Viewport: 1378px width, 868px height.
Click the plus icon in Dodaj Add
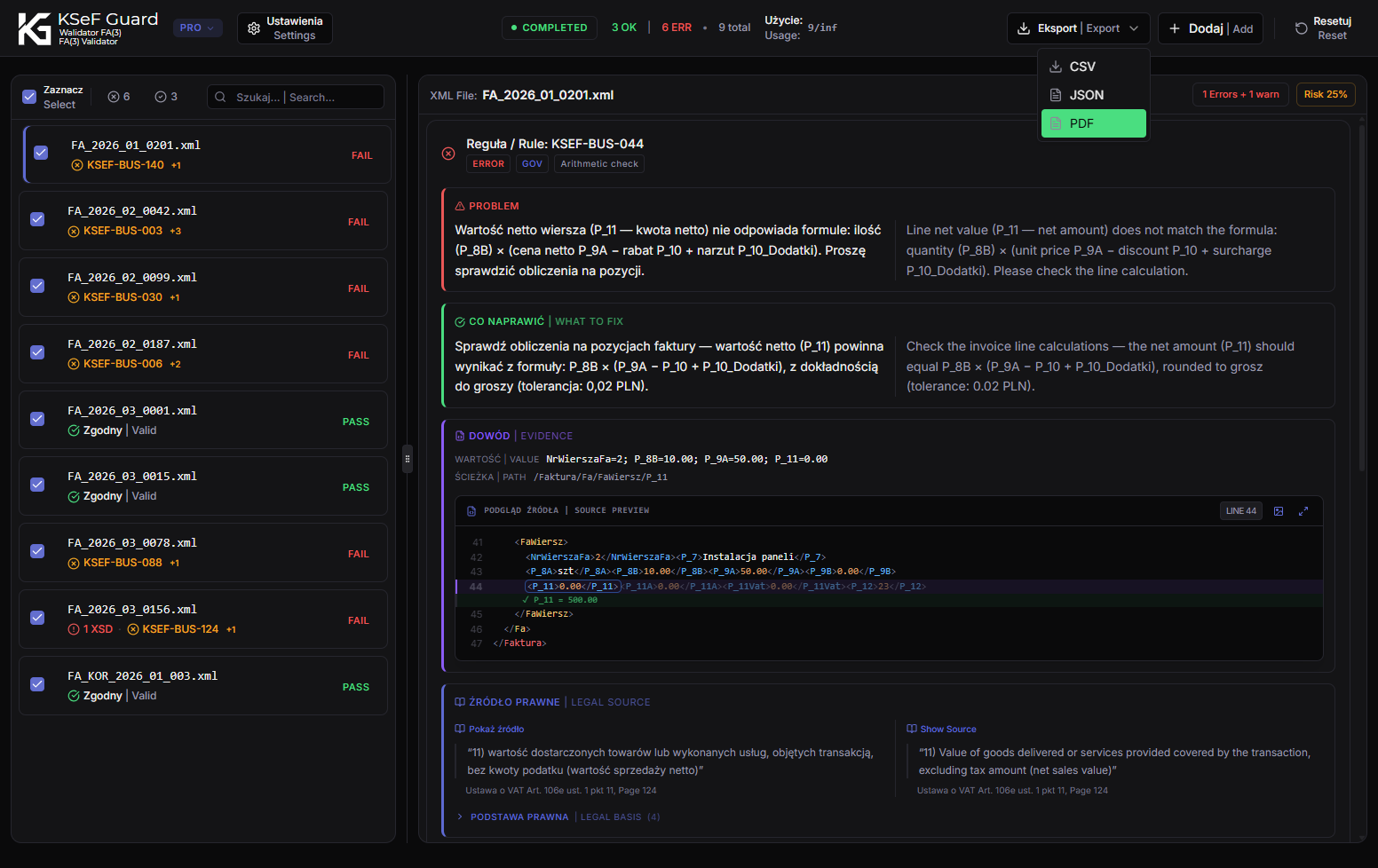(x=1175, y=28)
